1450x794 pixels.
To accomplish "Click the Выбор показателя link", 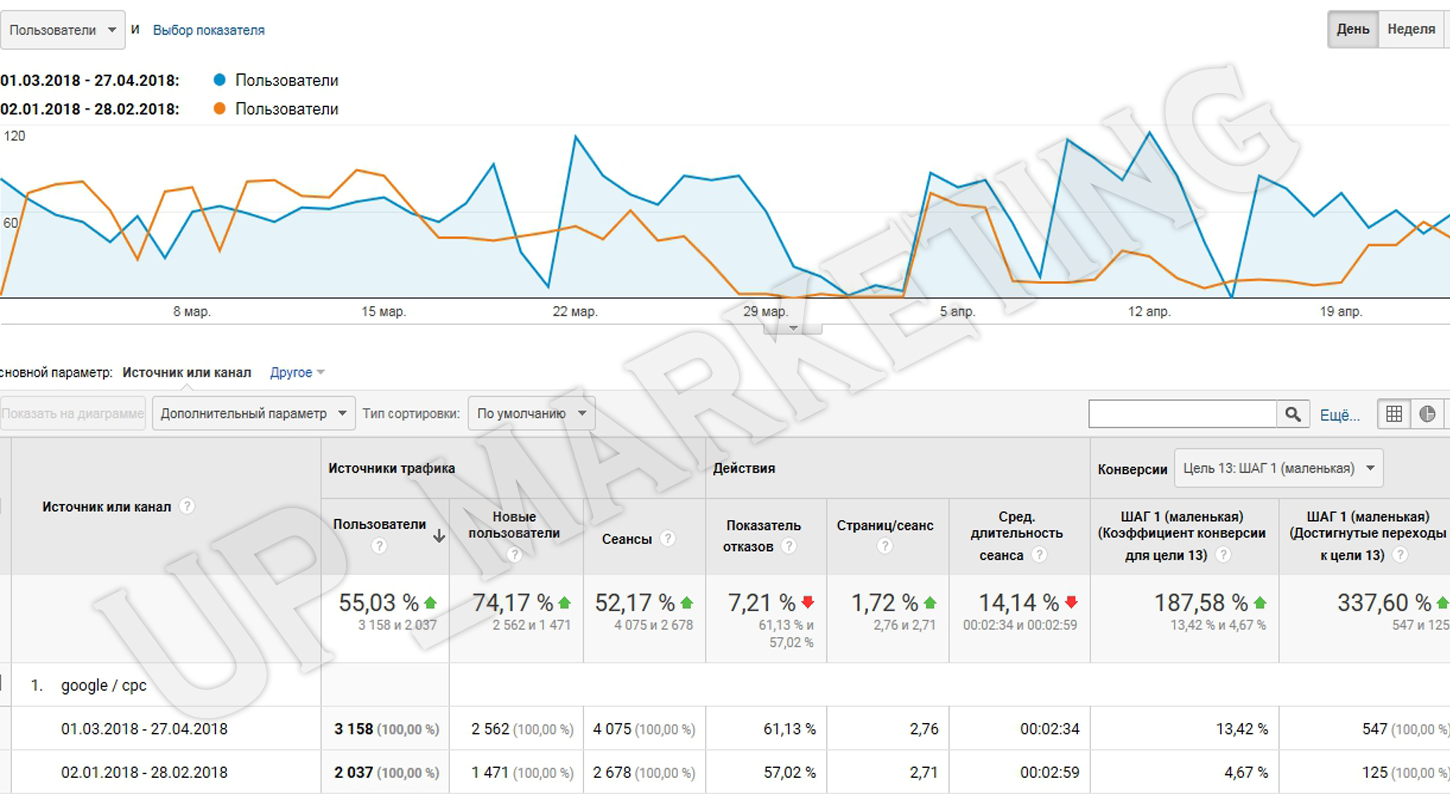I will pos(209,30).
